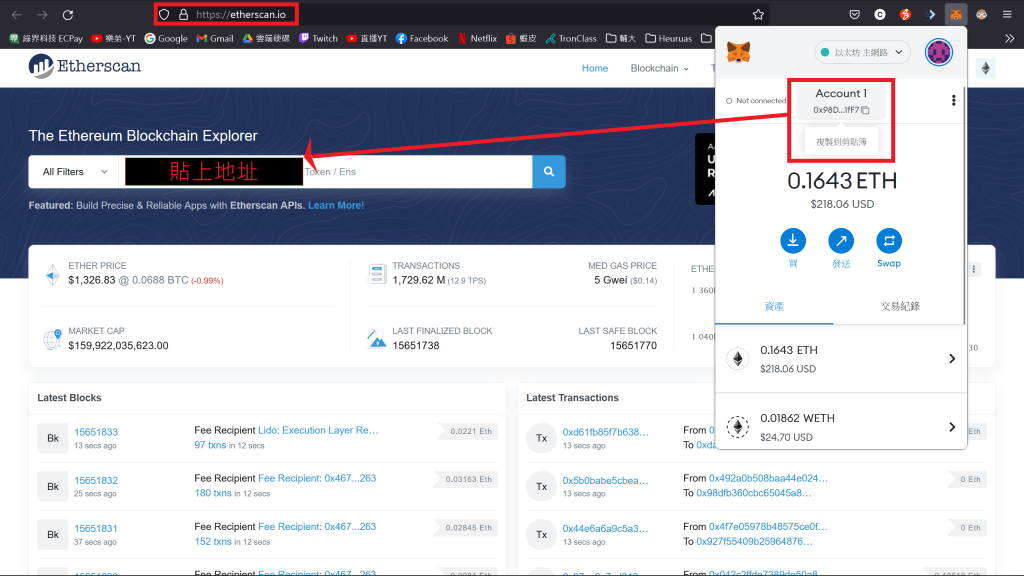1024x576 pixels.
Task: Open the Google bookmark
Action: click(x=166, y=39)
